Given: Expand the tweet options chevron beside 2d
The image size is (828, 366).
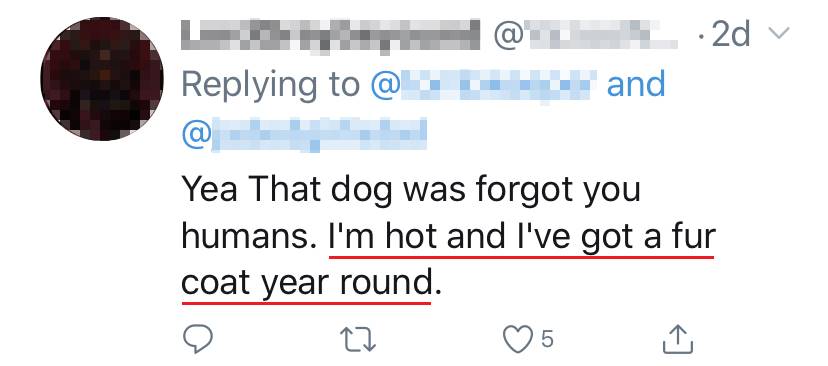Looking at the screenshot, I should (778, 34).
